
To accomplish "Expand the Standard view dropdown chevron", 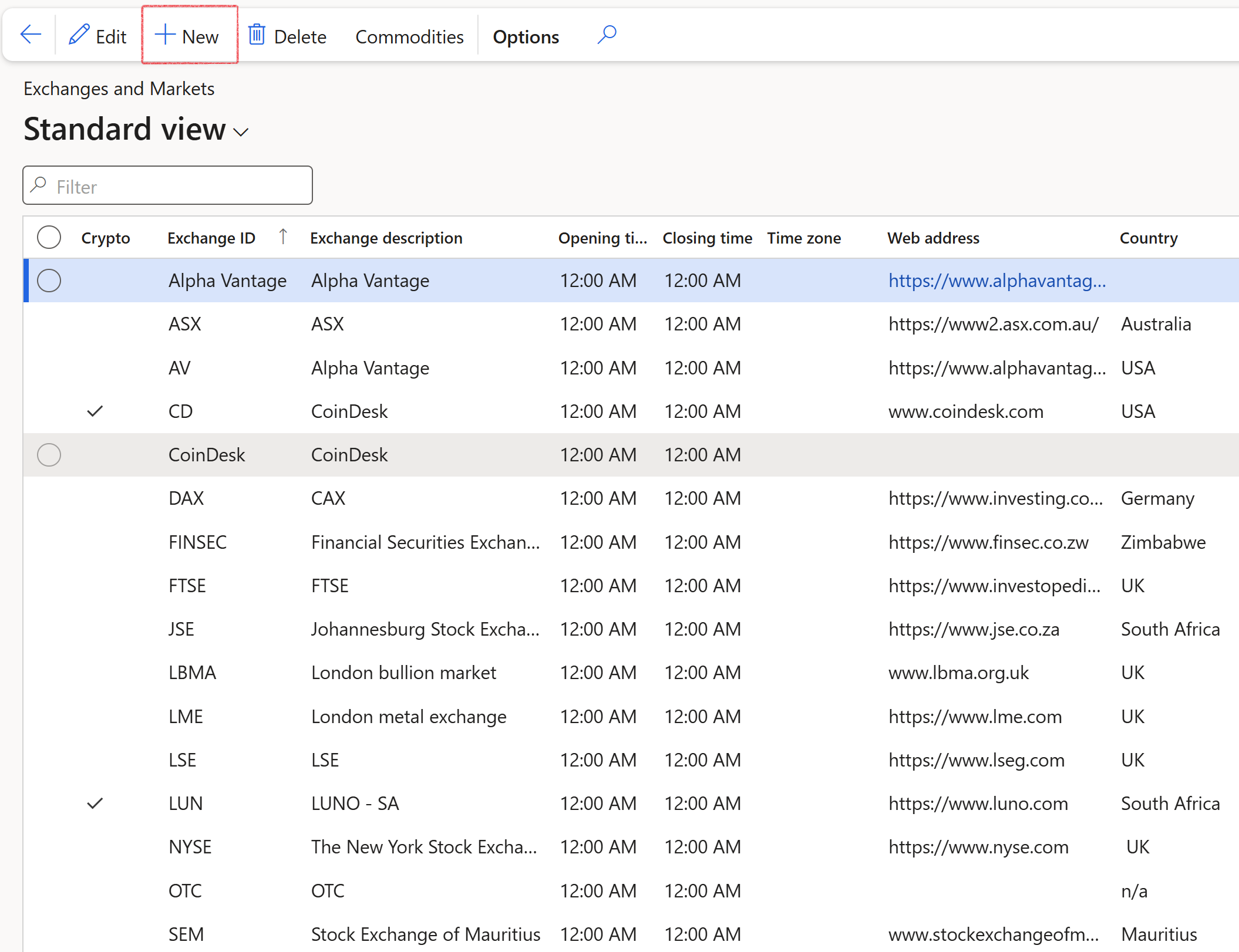I will [x=241, y=132].
